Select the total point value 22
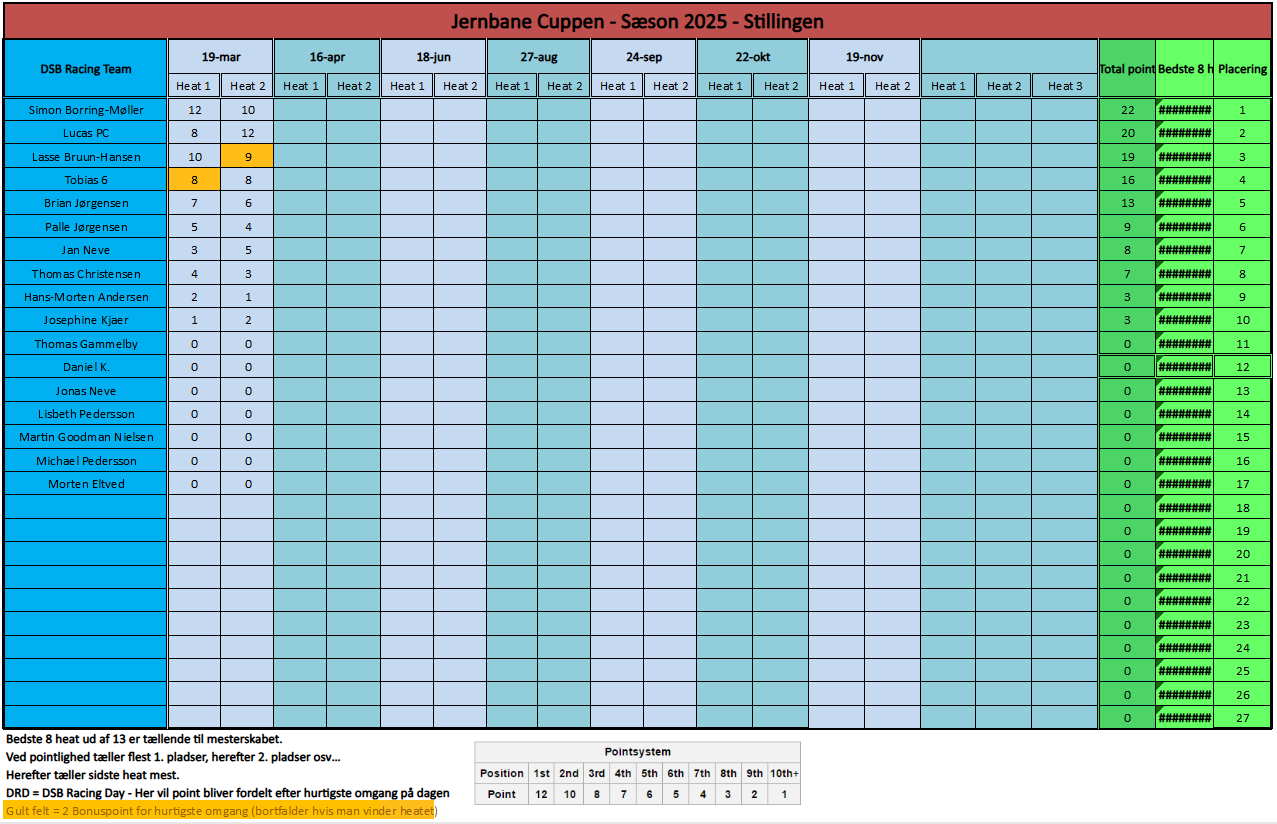This screenshot has width=1277, height=824. (1127, 110)
